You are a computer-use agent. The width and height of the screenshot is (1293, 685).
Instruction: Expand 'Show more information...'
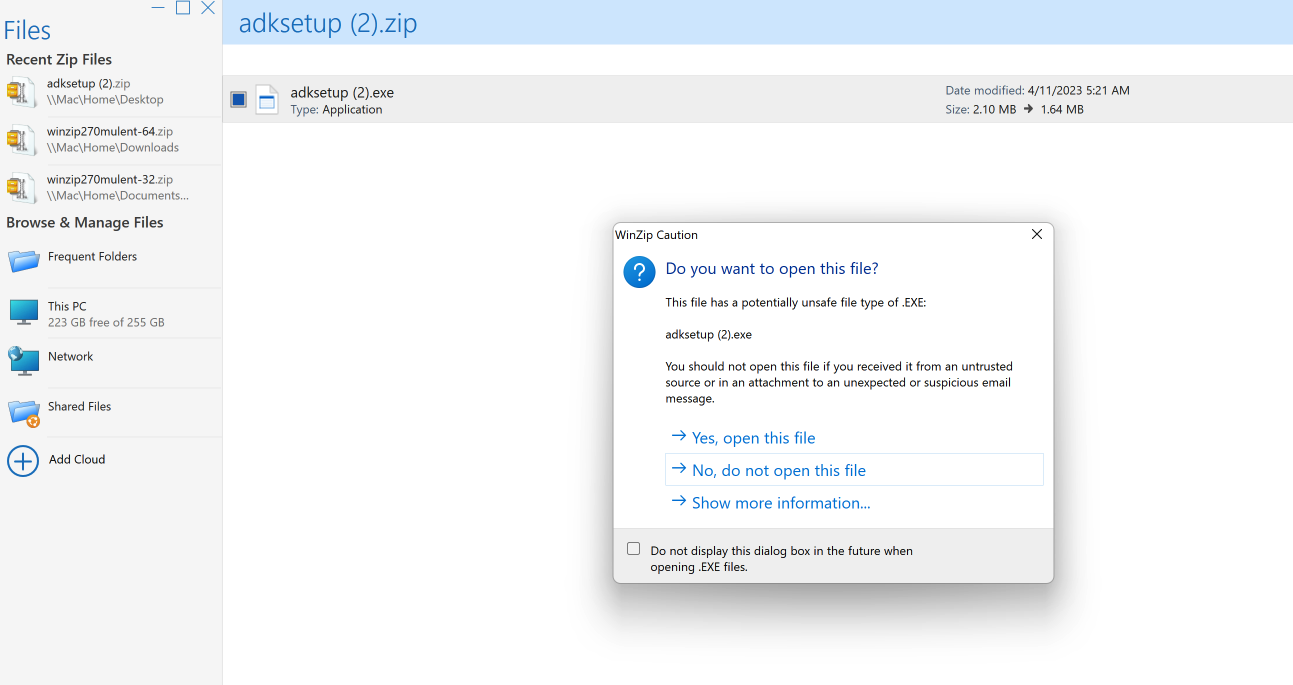(780, 503)
